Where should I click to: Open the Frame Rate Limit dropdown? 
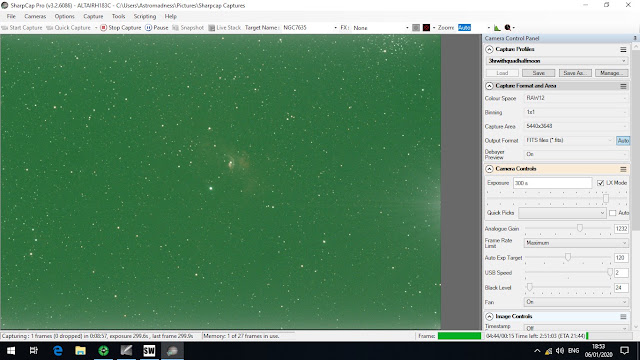pyautogui.click(x=576, y=243)
